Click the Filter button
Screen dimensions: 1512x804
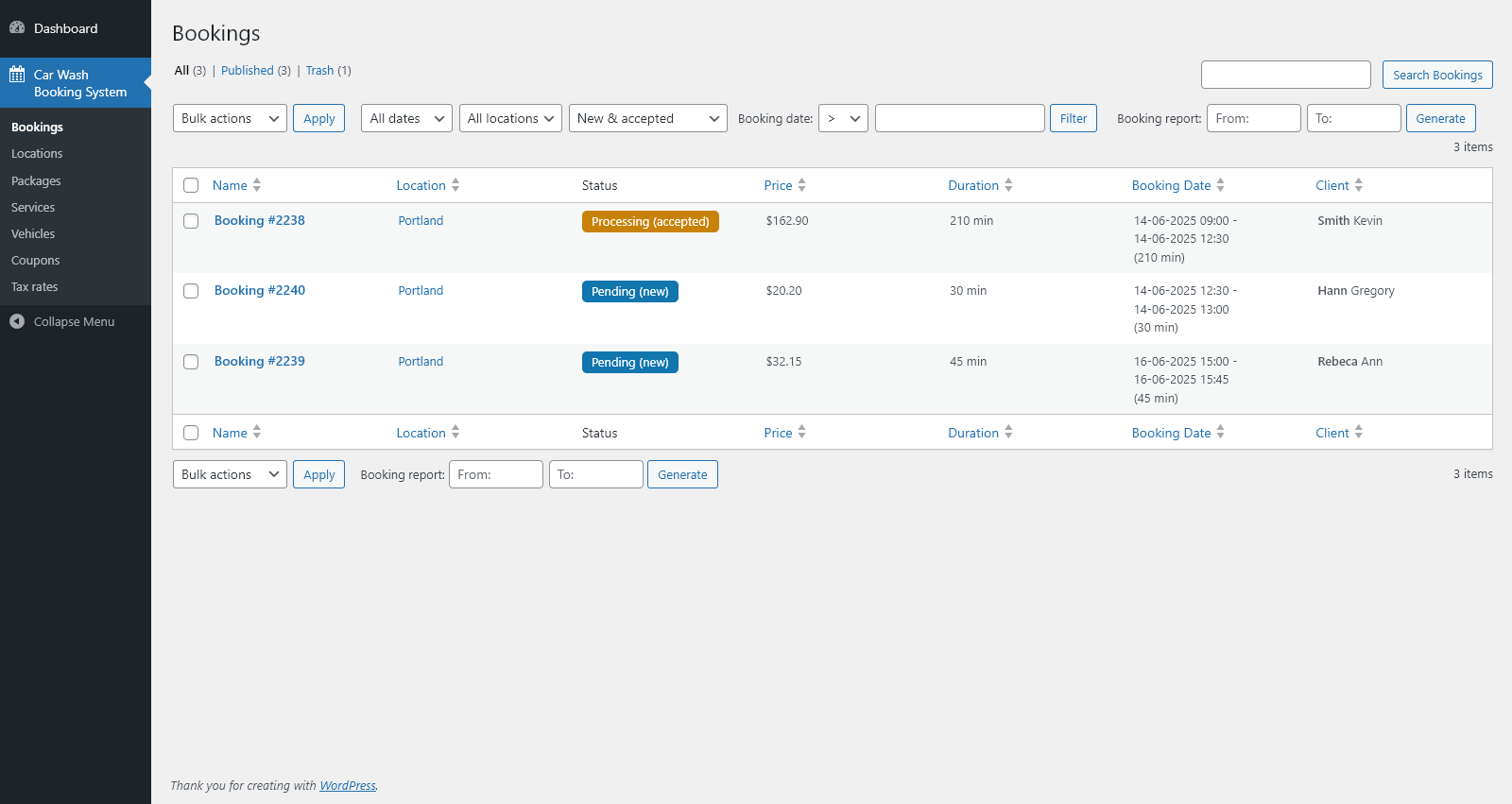coord(1074,118)
